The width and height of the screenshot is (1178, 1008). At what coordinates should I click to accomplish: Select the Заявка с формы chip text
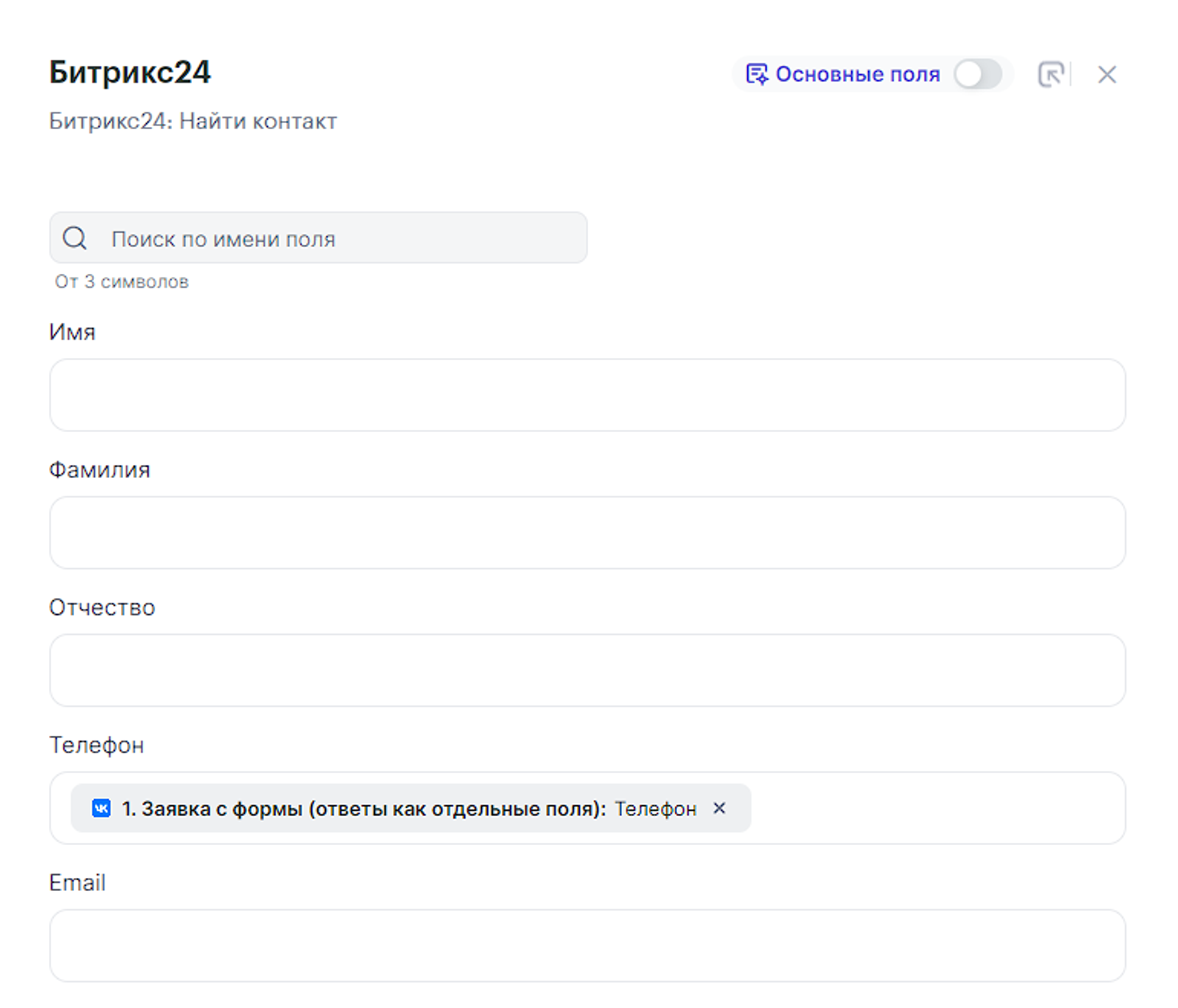[x=363, y=808]
